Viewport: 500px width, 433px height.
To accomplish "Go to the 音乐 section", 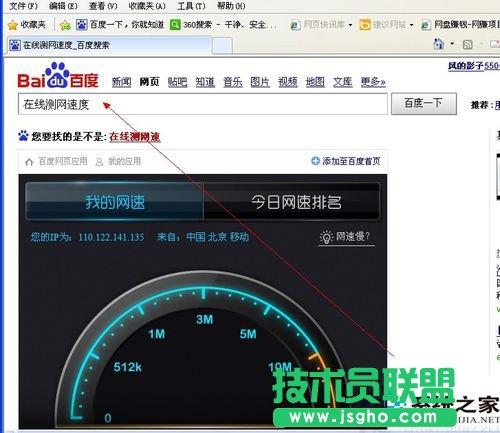I will pyautogui.click(x=233, y=82).
